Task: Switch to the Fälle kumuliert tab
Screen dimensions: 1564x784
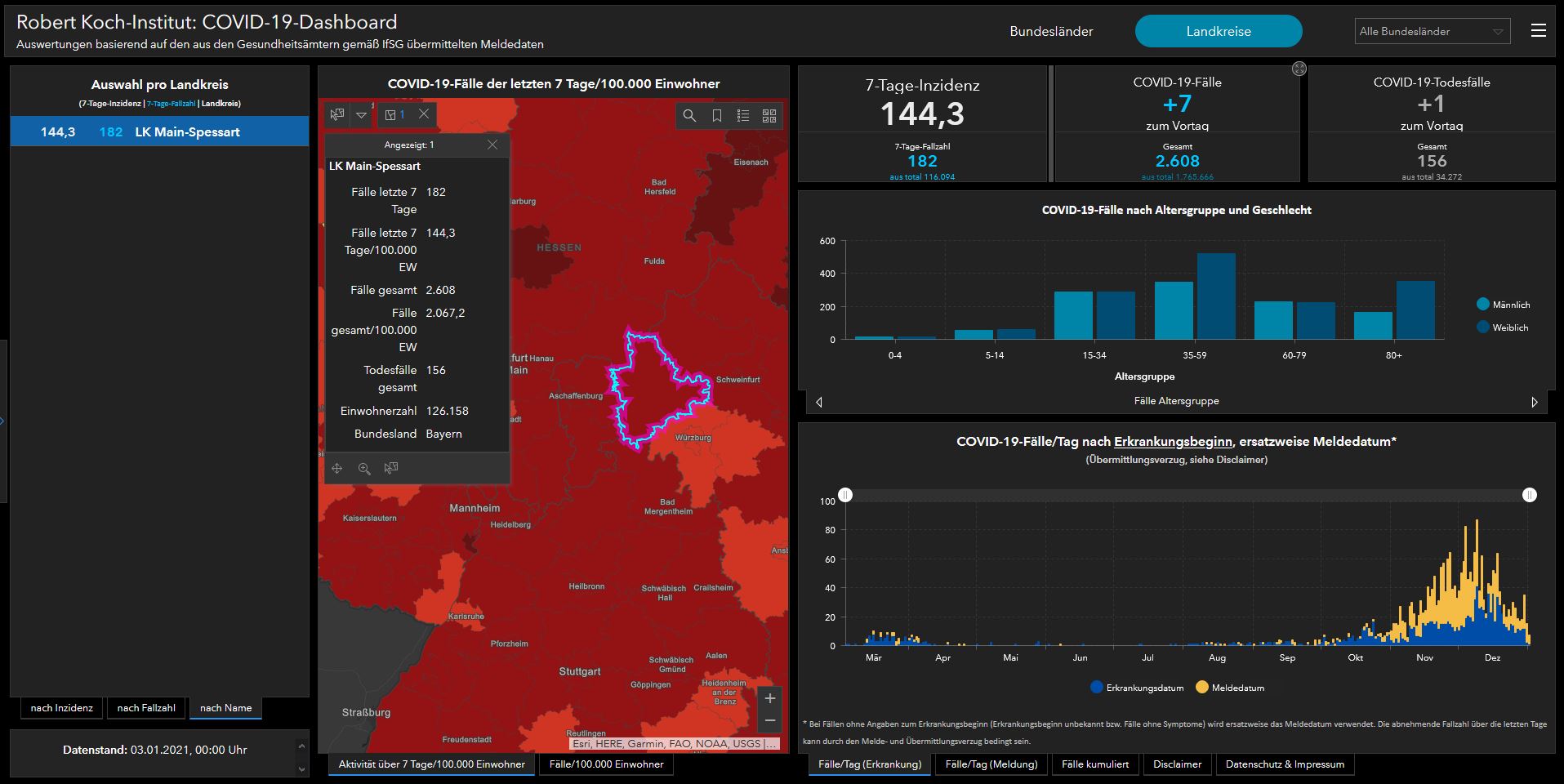Action: [x=1094, y=764]
